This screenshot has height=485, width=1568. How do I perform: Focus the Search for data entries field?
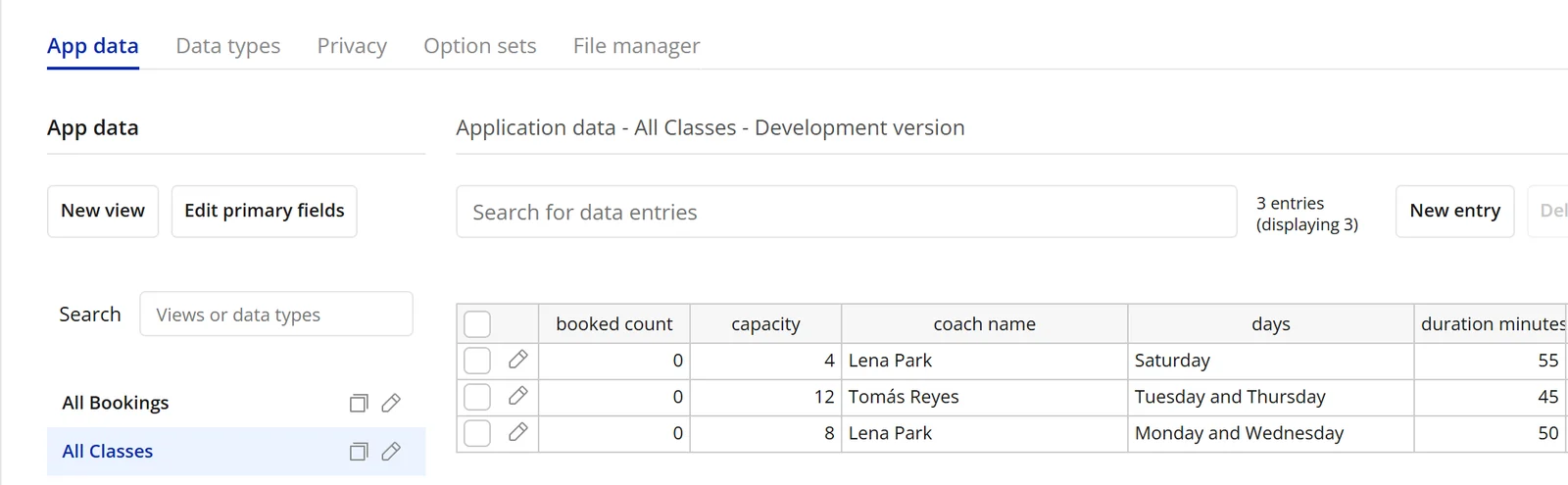click(x=847, y=212)
